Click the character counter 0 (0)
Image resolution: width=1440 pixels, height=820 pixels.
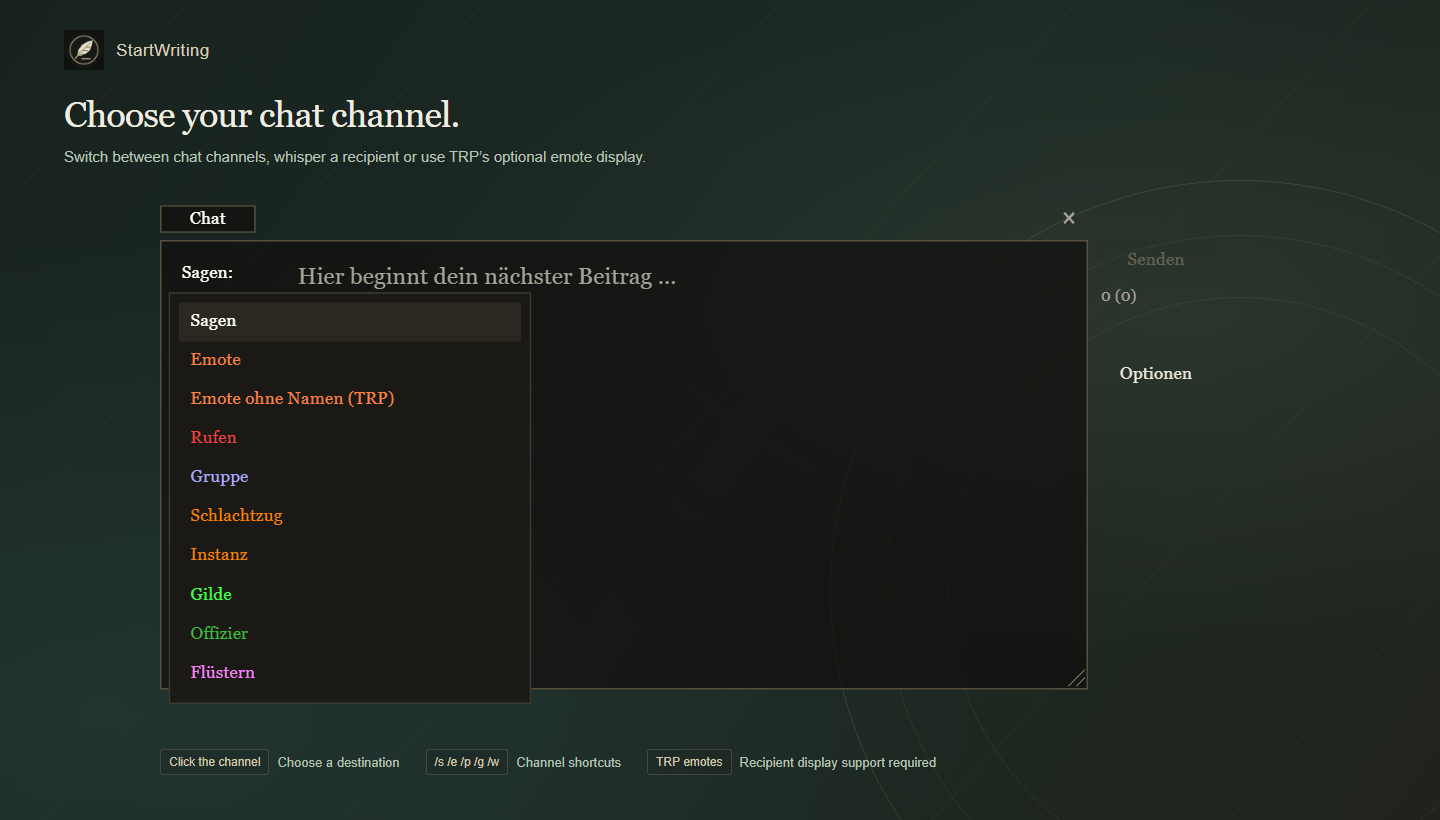[1119, 296]
